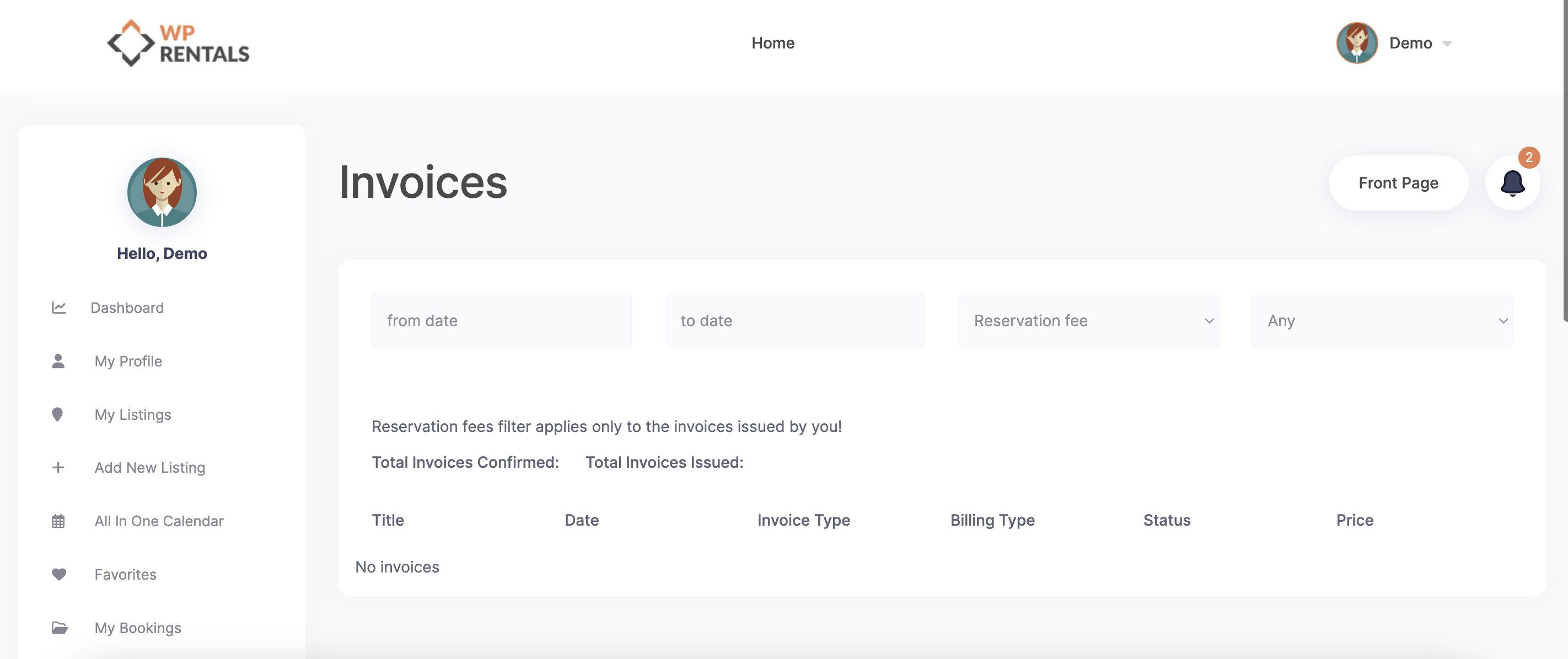
Task: Select Add New Listing in sidebar
Action: point(150,467)
